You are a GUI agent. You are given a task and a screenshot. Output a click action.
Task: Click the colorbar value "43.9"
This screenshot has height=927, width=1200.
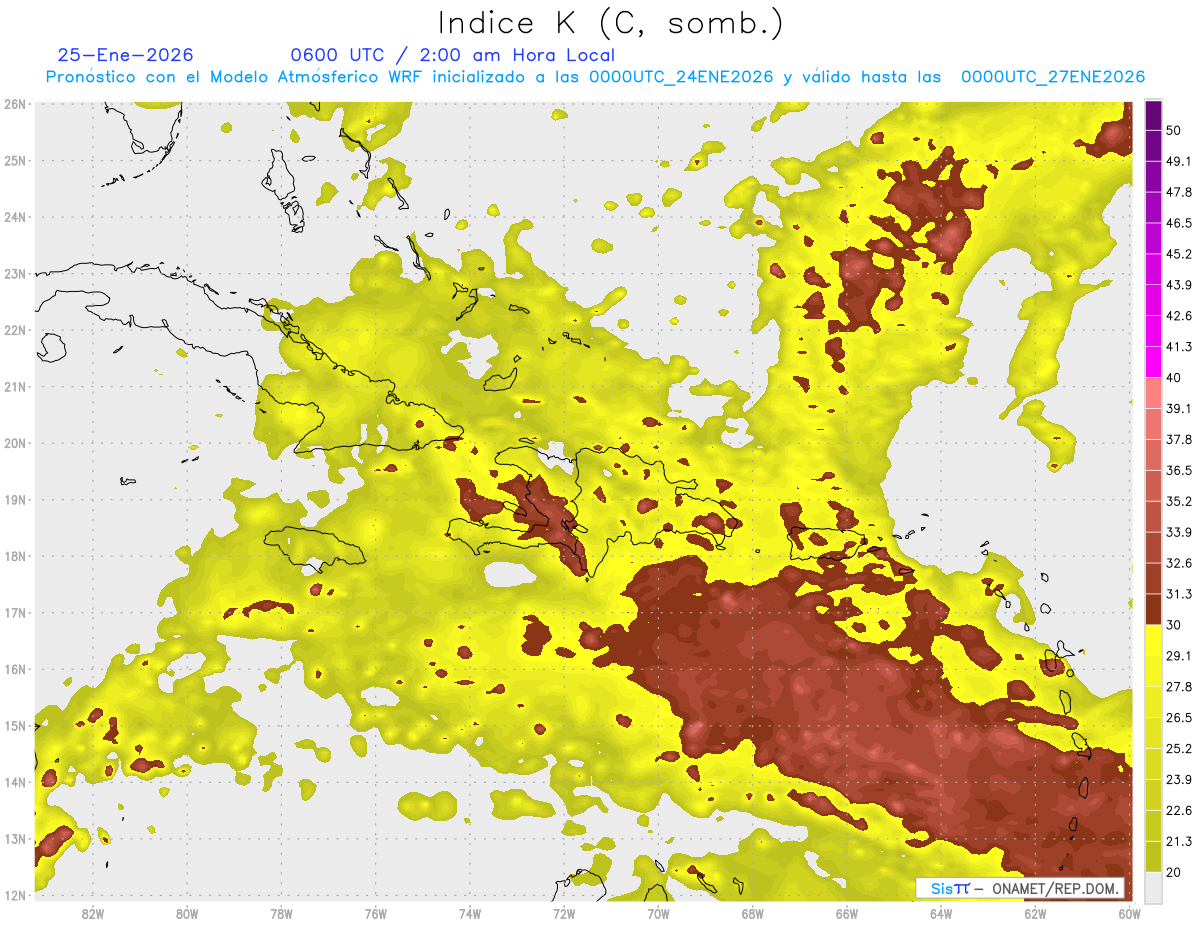click(1179, 285)
